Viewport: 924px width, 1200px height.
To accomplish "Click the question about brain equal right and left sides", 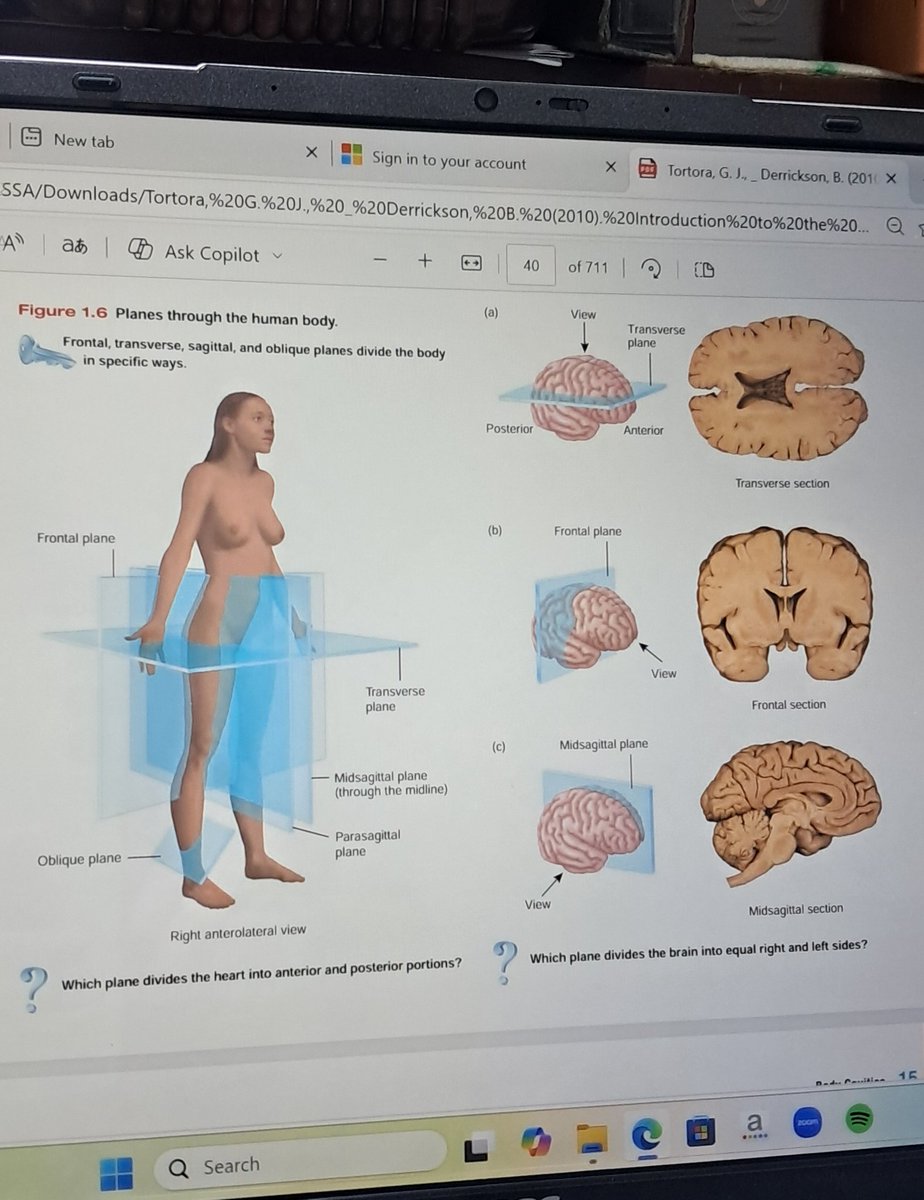I will pyautogui.click(x=699, y=951).
